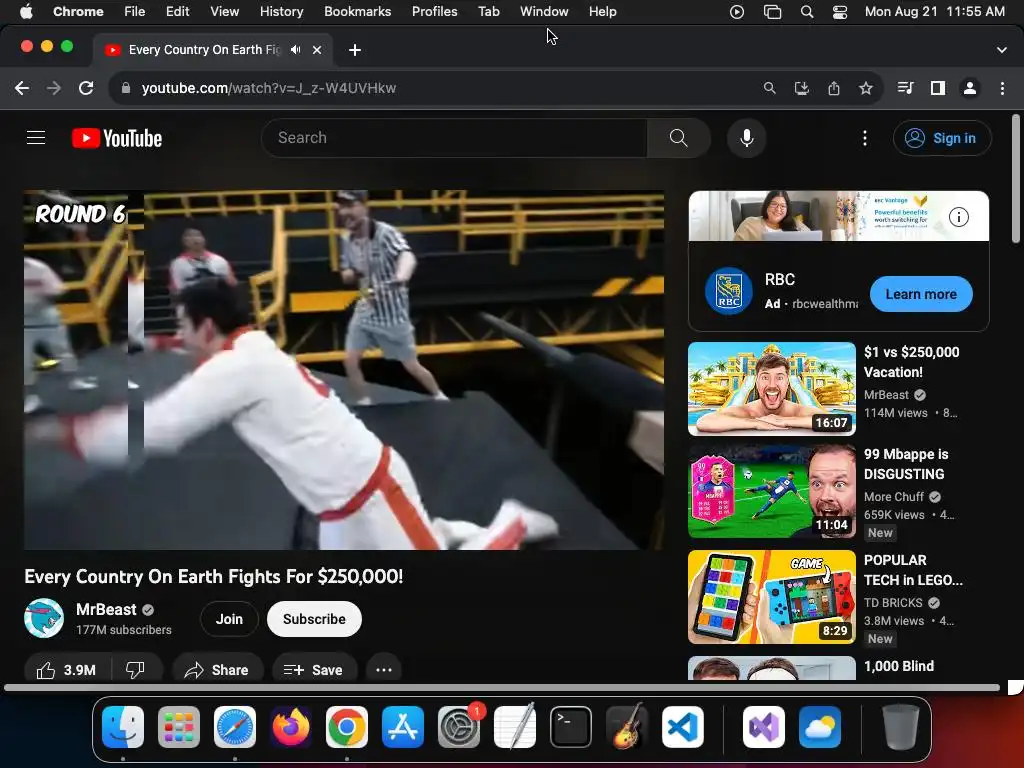Expand the tab search chevron

point(1002,50)
